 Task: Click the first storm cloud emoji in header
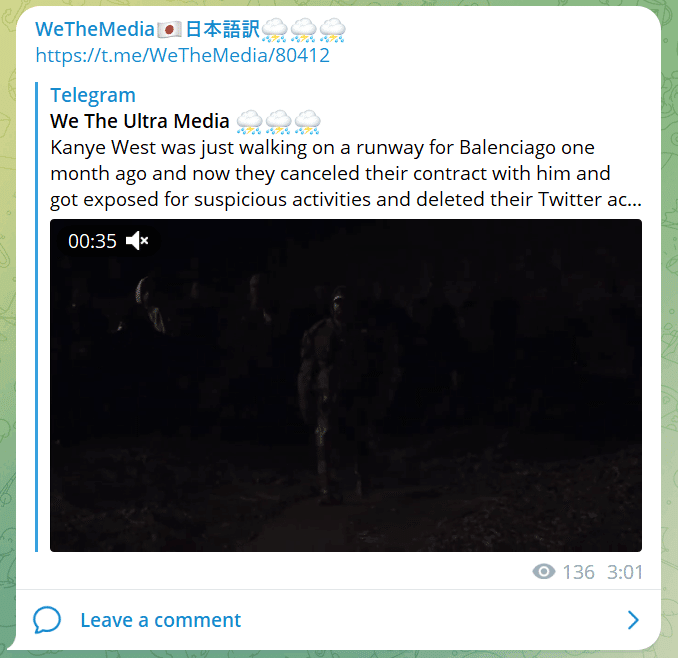point(274,30)
